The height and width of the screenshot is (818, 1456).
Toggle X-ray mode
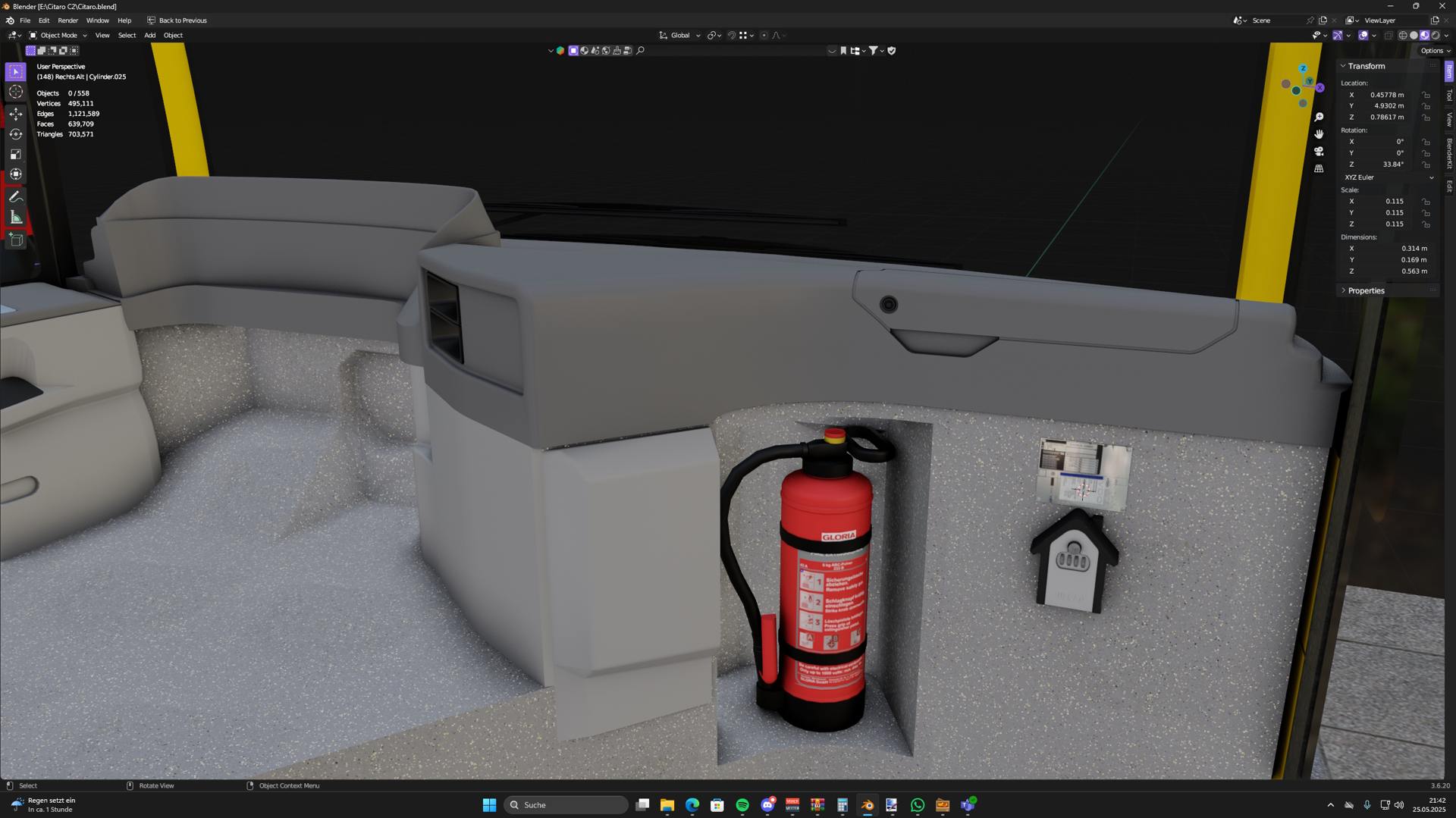(x=1389, y=36)
